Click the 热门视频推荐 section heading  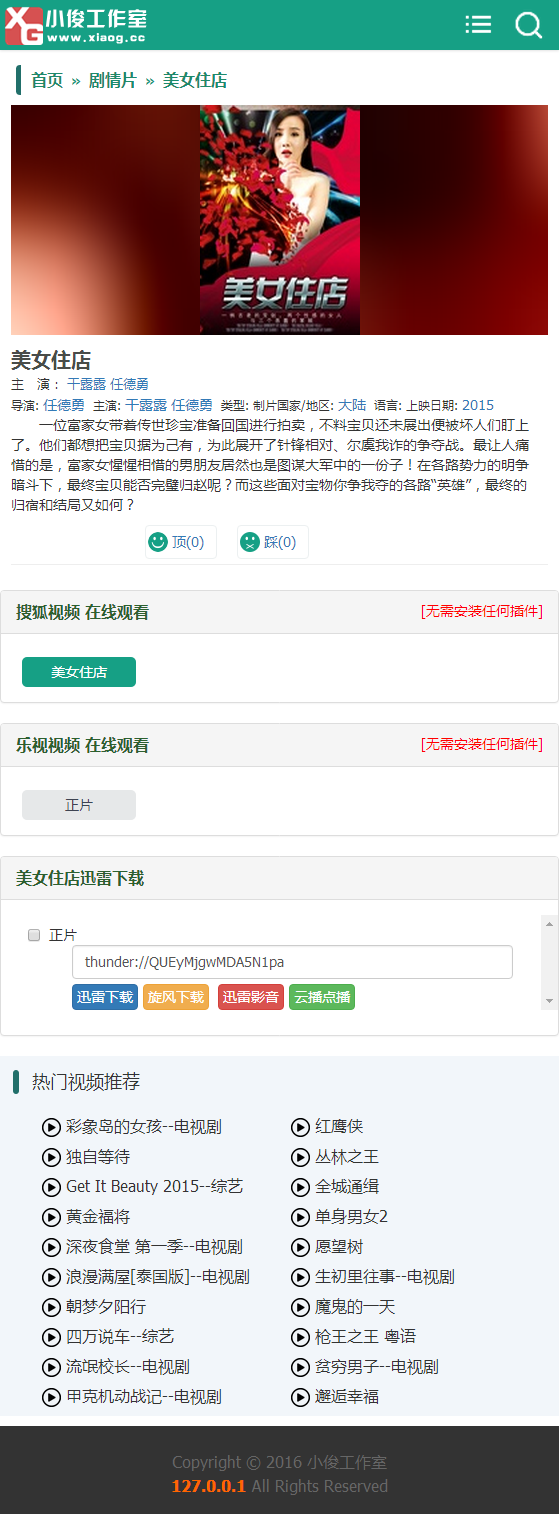click(86, 1081)
